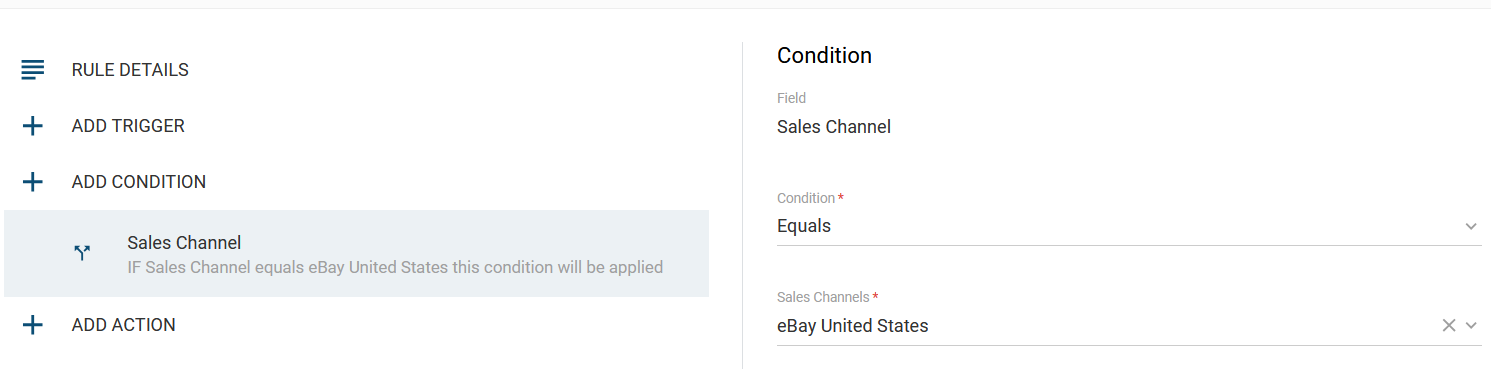Select the ADD ACTION option
Viewport: 1491px width, 369px height.
point(124,325)
